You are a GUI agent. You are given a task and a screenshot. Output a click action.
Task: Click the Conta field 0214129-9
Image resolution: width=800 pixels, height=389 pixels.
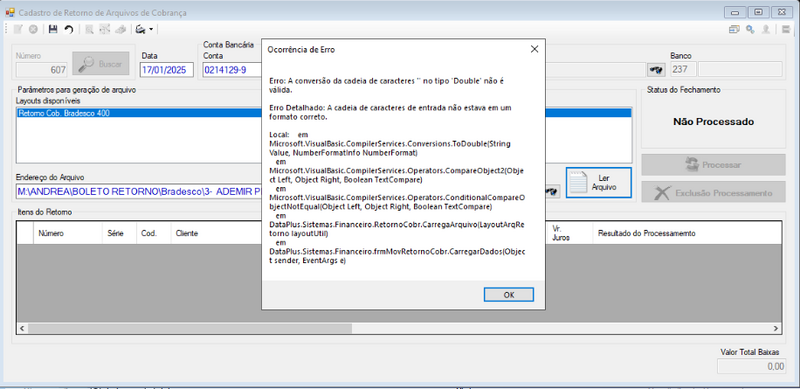click(x=232, y=69)
